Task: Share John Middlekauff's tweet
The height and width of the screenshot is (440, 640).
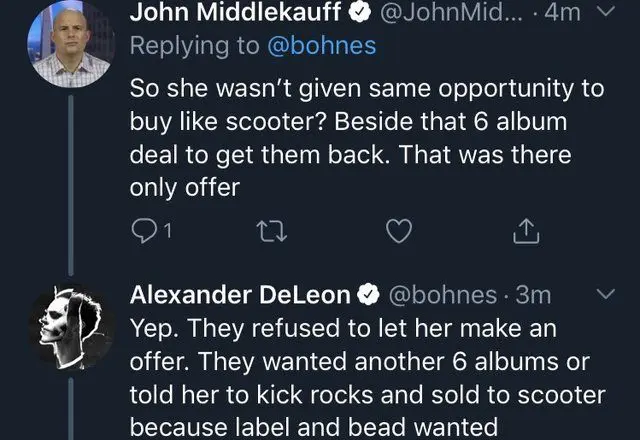Action: click(525, 233)
